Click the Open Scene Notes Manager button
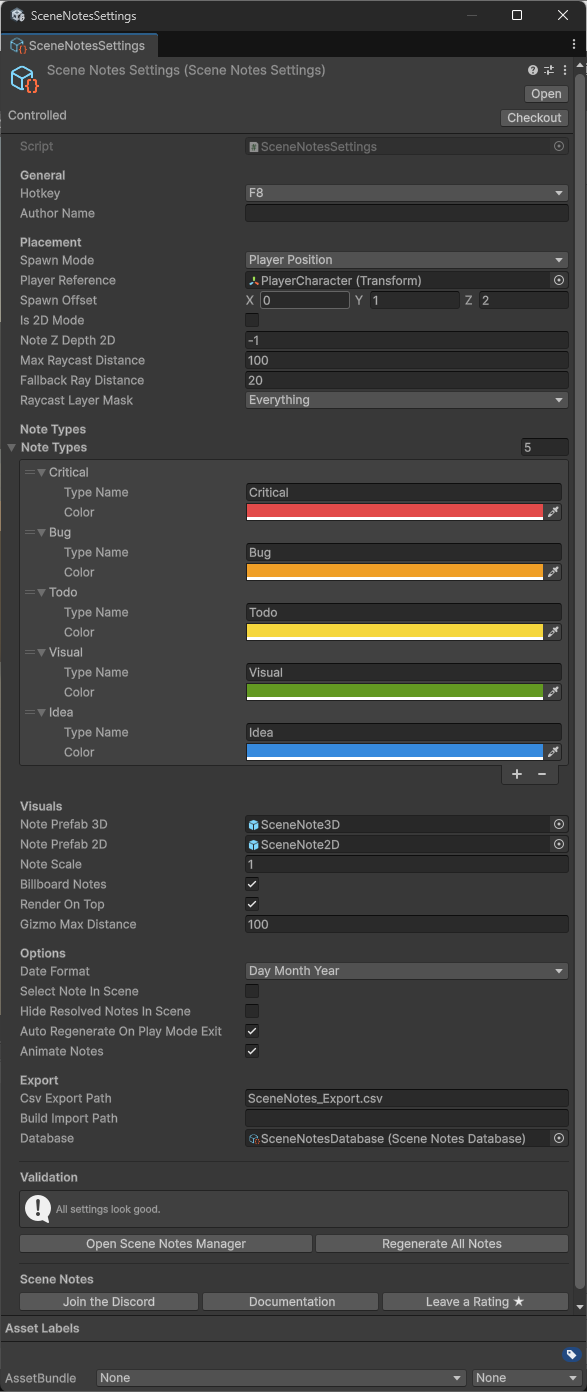 click(166, 1244)
